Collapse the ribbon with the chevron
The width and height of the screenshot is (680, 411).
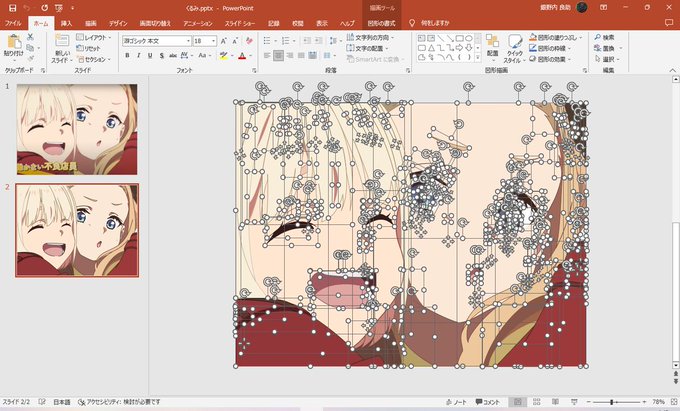672,70
